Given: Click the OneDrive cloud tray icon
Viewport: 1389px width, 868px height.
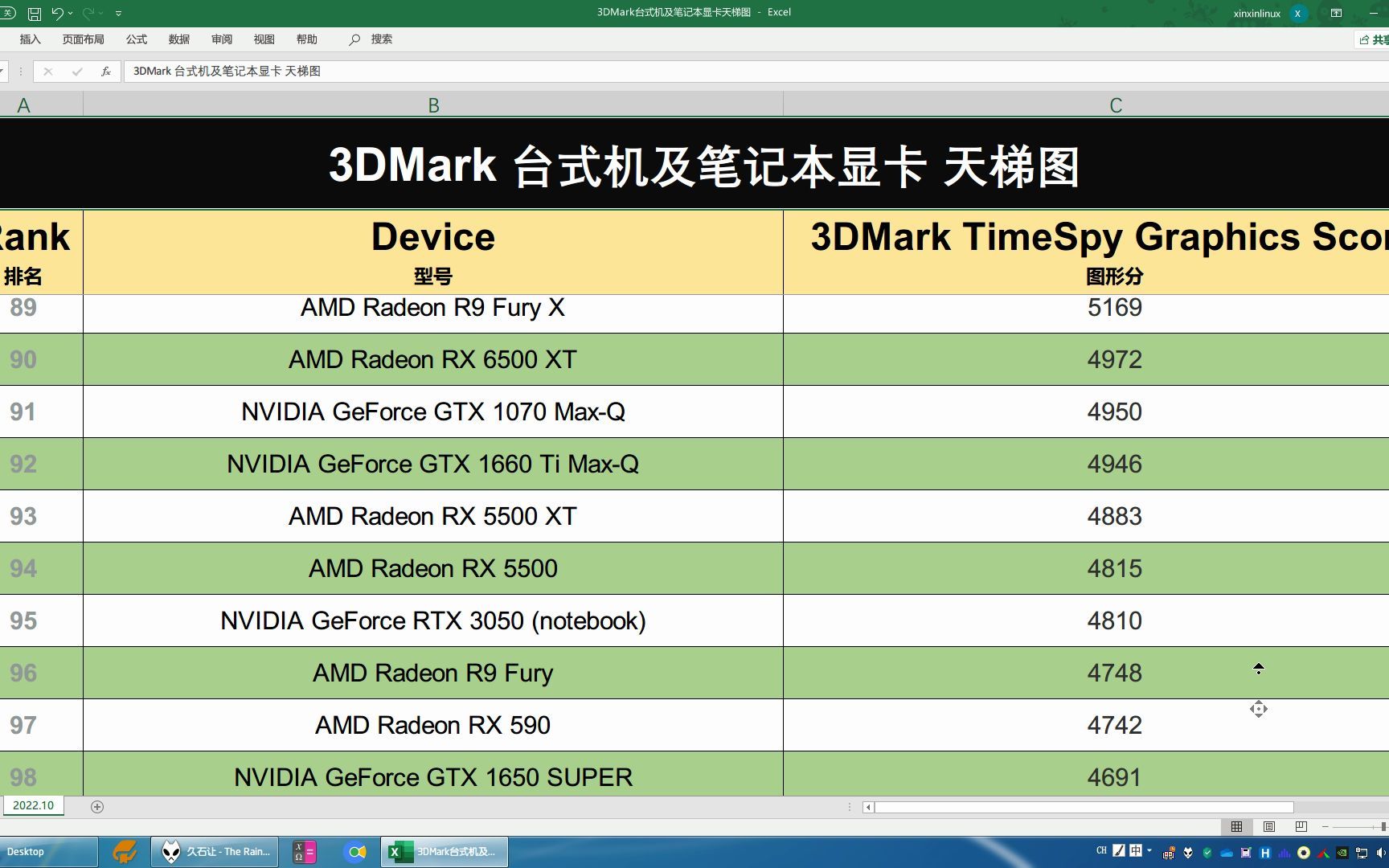Looking at the screenshot, I should coord(1227,854).
